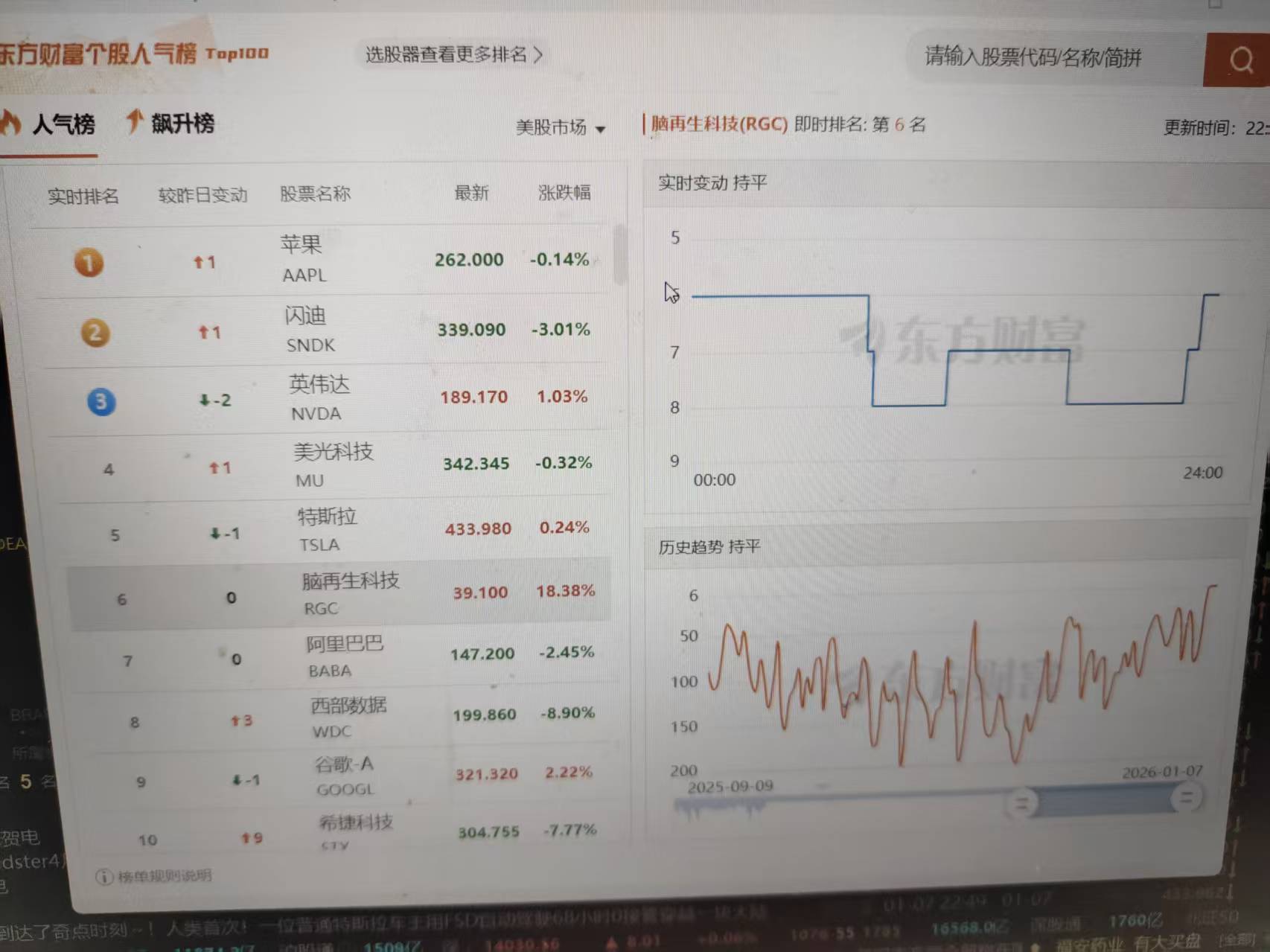
Task: Click the down-arrow -2 rank change for 英伟达
Action: [x=214, y=400]
